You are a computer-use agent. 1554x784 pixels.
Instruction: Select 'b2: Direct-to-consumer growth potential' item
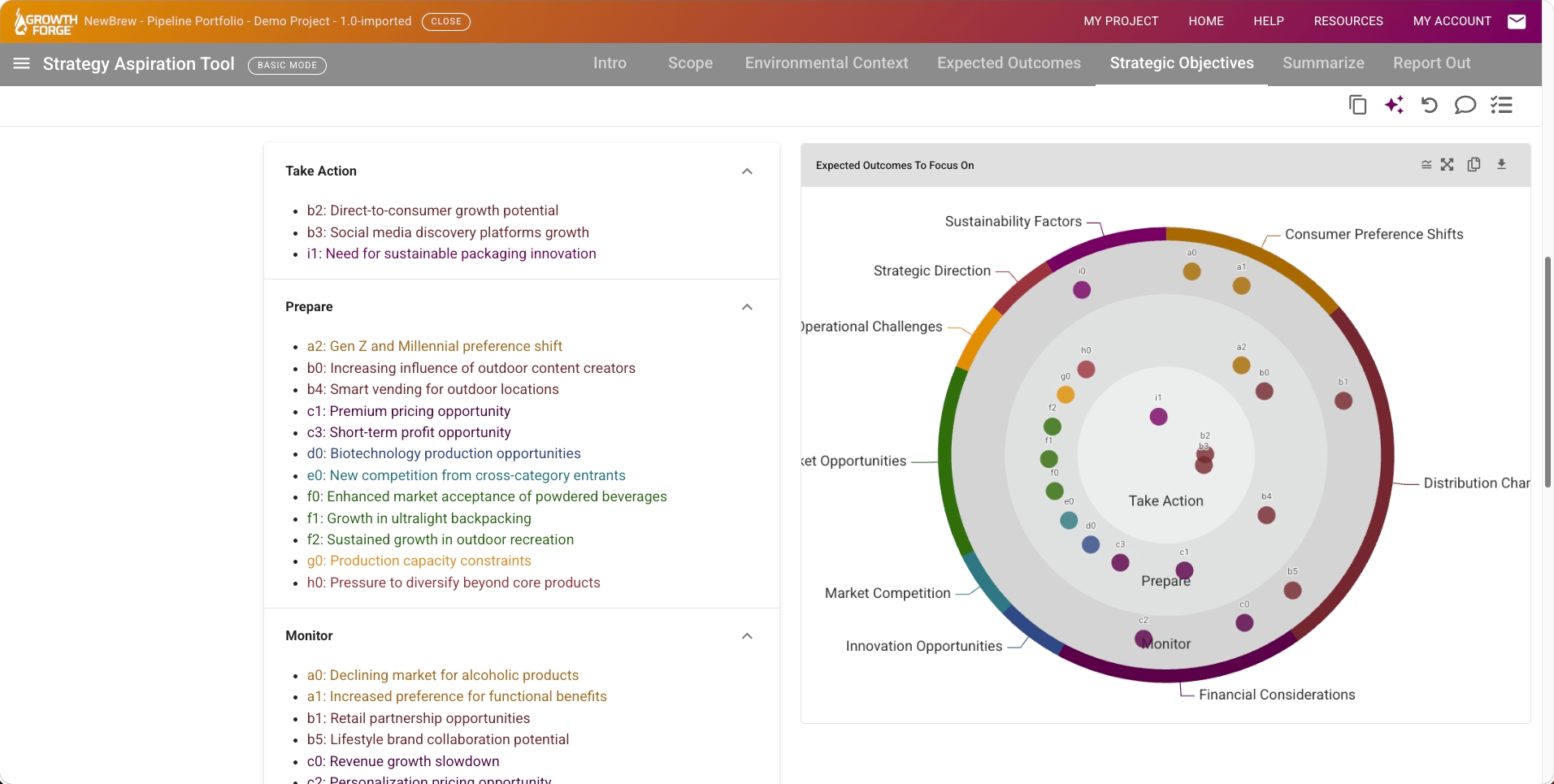432,210
